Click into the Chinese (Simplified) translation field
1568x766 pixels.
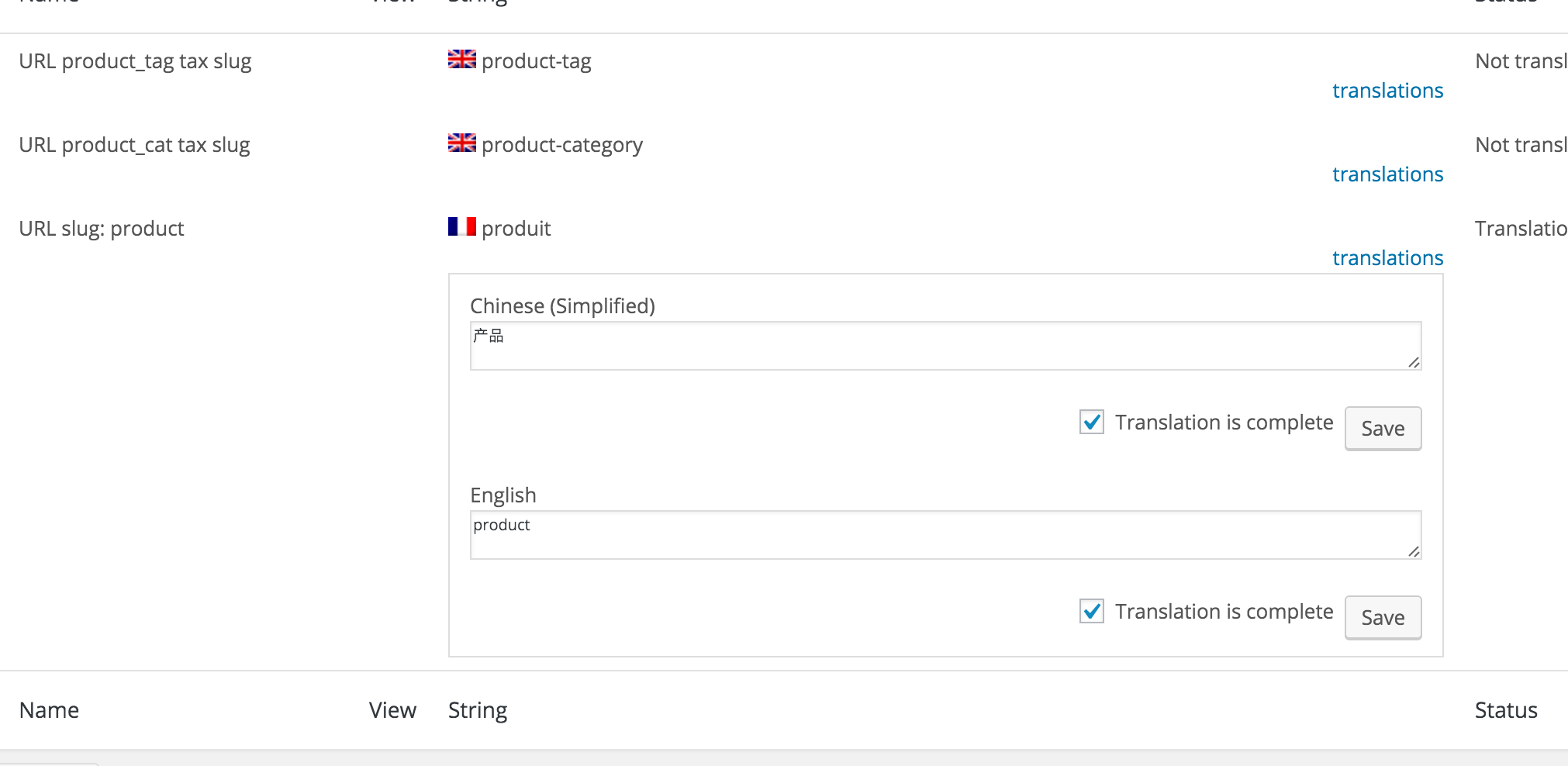pos(945,346)
